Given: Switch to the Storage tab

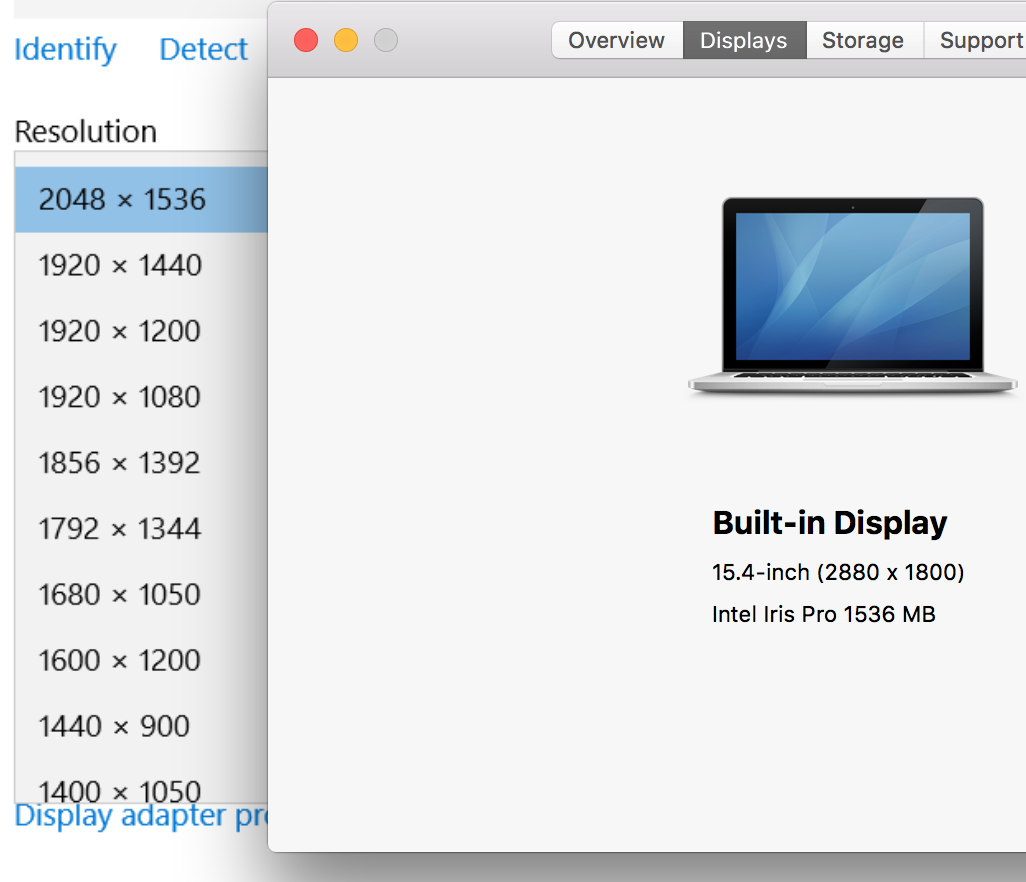Looking at the screenshot, I should [864, 41].
